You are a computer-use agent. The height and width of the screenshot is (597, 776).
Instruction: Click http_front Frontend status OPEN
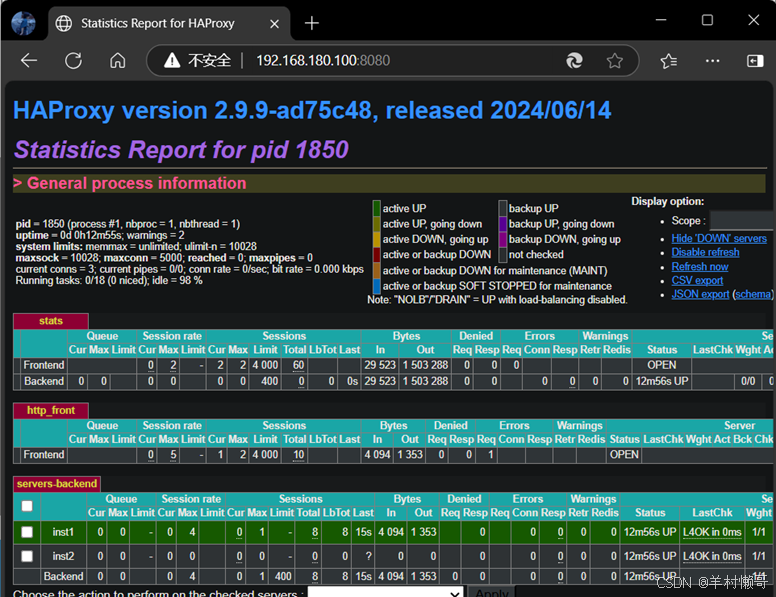(624, 454)
